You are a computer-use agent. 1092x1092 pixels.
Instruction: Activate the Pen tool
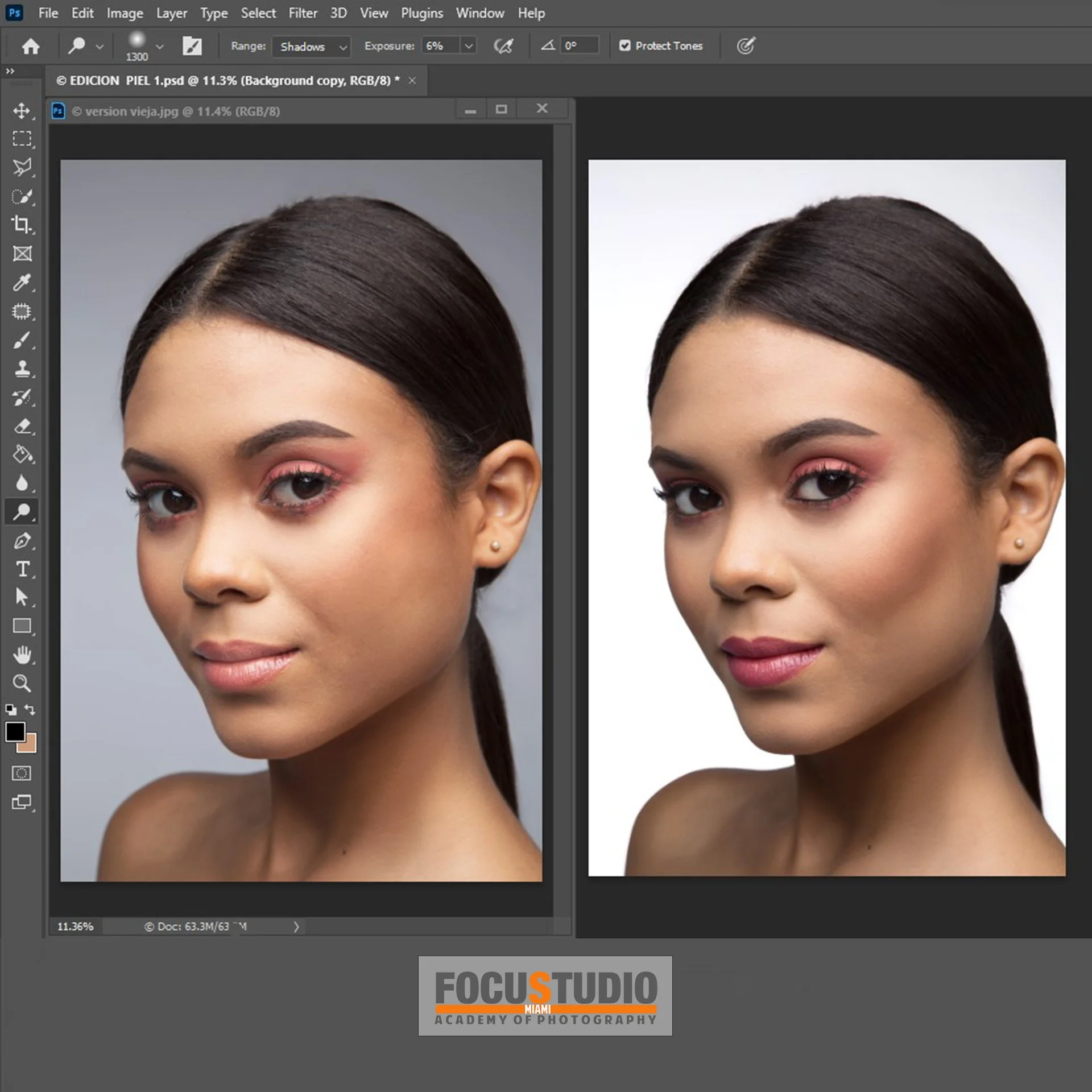click(x=22, y=541)
